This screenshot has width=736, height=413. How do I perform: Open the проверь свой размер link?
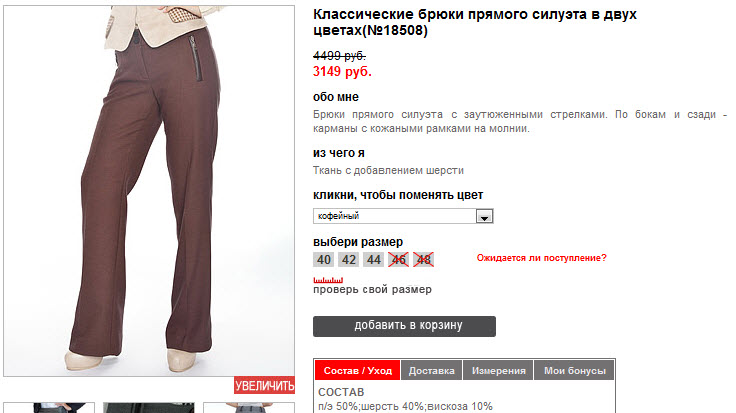tap(372, 290)
